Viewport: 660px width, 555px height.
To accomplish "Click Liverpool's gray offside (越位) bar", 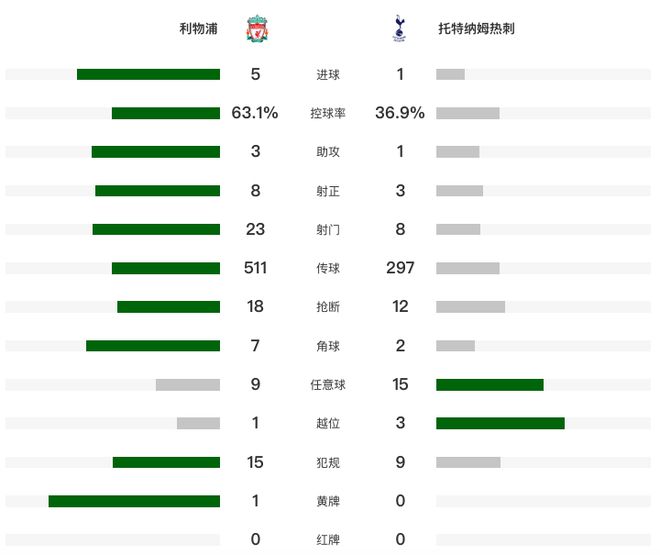I will tap(198, 423).
